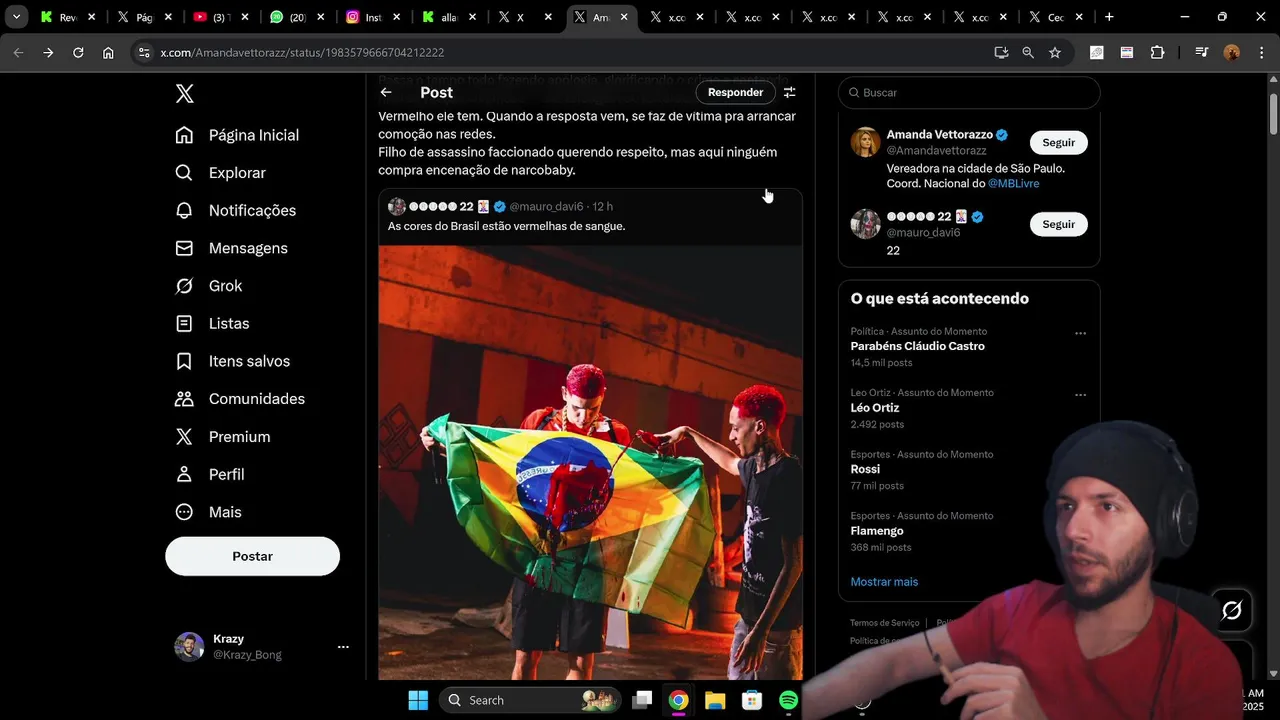Follow @mauro_davi6 with Seguir button

click(1058, 224)
